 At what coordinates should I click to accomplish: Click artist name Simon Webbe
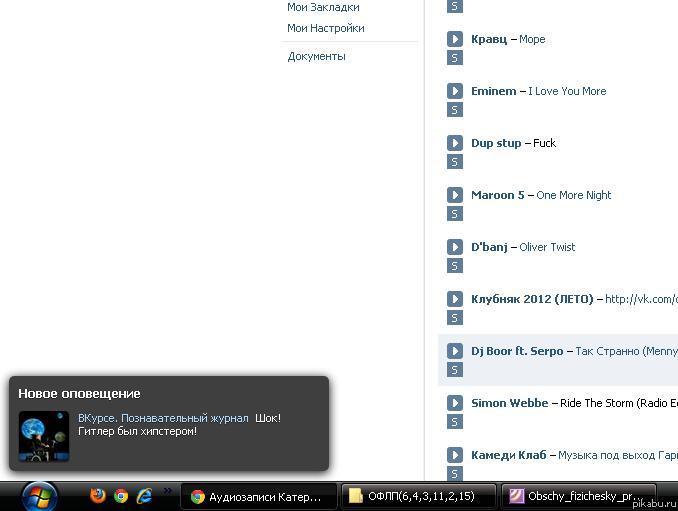click(509, 403)
